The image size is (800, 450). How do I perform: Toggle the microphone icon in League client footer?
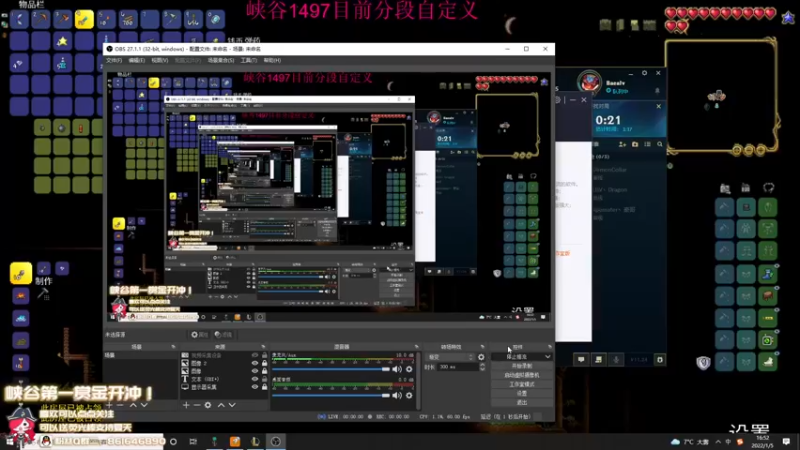point(616,360)
